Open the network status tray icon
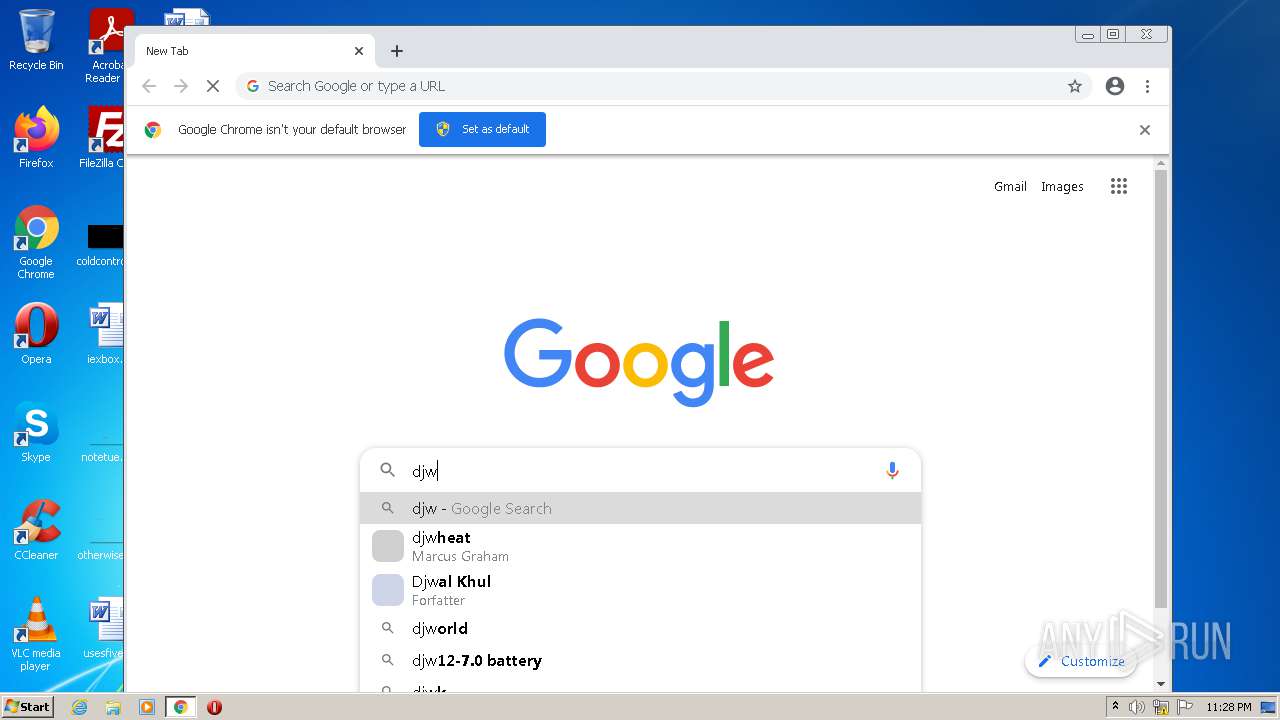 pyautogui.click(x=1161, y=707)
